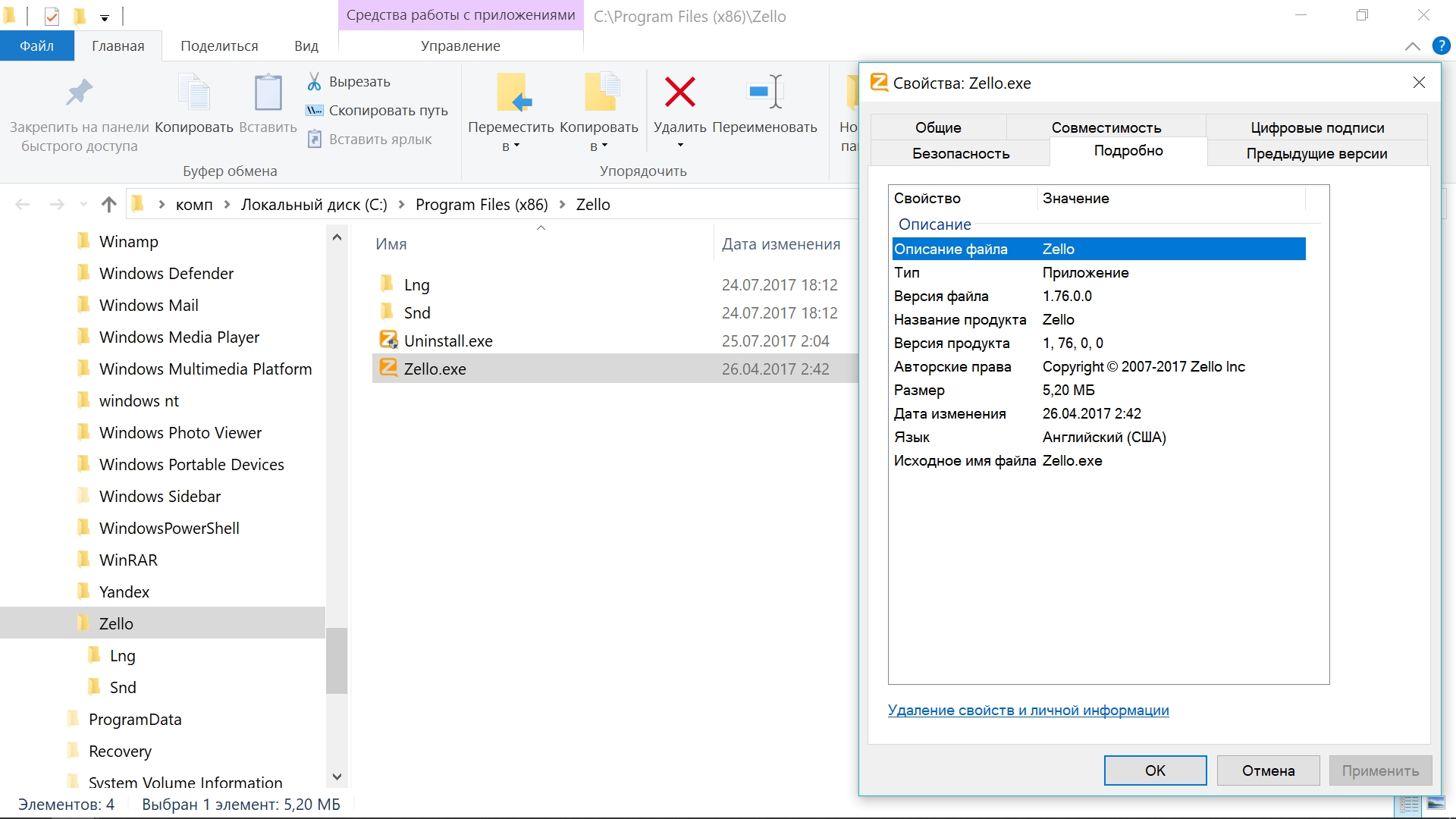Click the Отмена button

1268,770
